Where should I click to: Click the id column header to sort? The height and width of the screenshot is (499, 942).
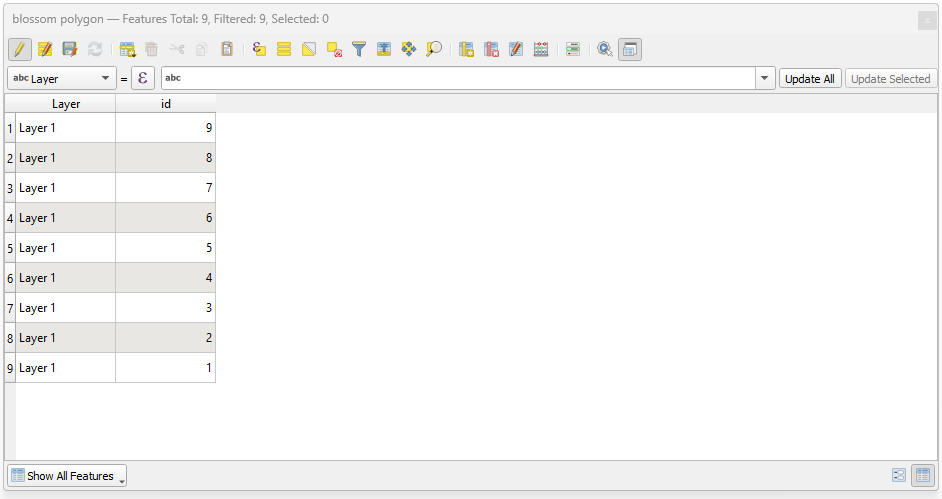165,104
